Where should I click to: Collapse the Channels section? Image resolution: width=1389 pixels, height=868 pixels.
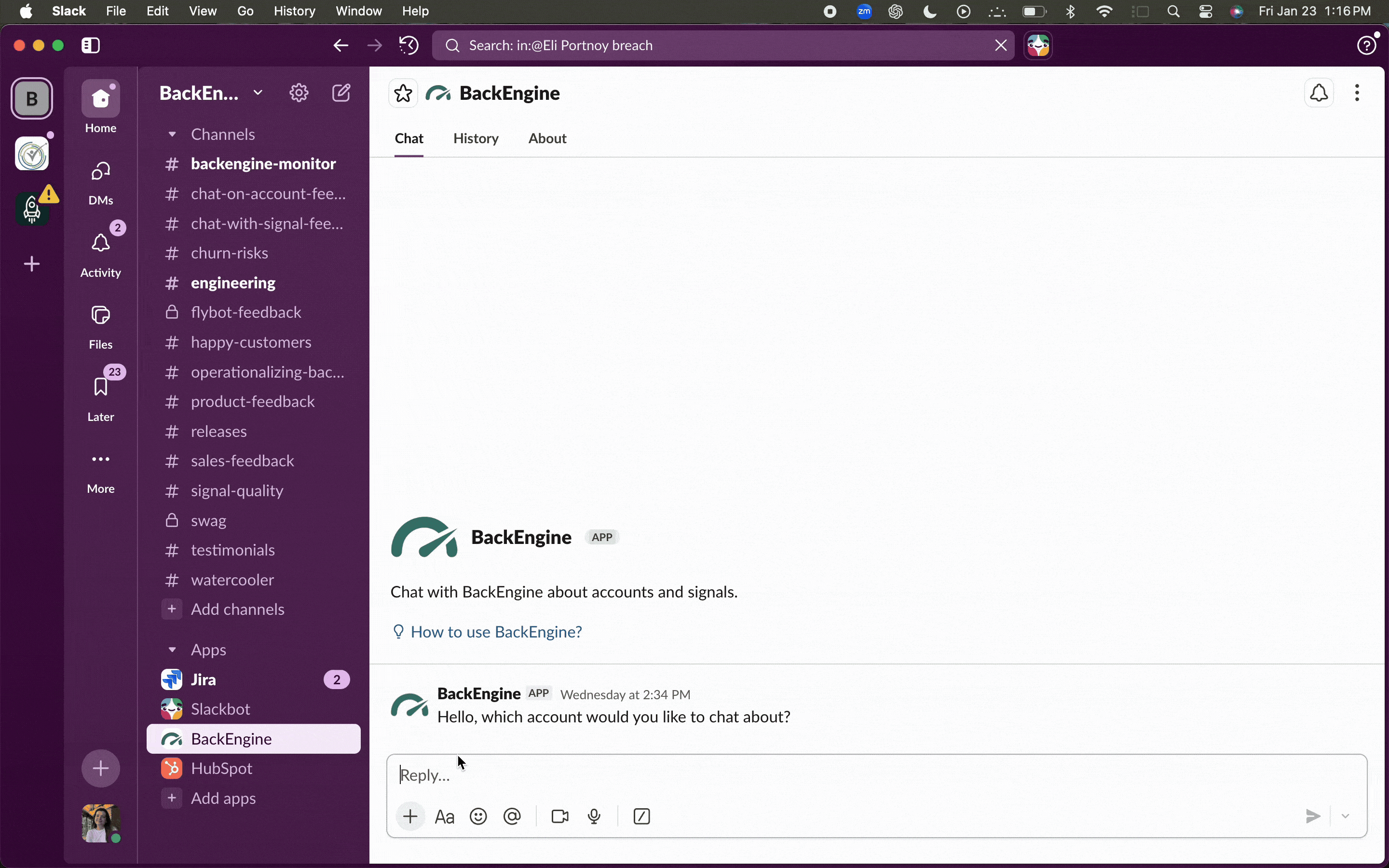click(173, 135)
